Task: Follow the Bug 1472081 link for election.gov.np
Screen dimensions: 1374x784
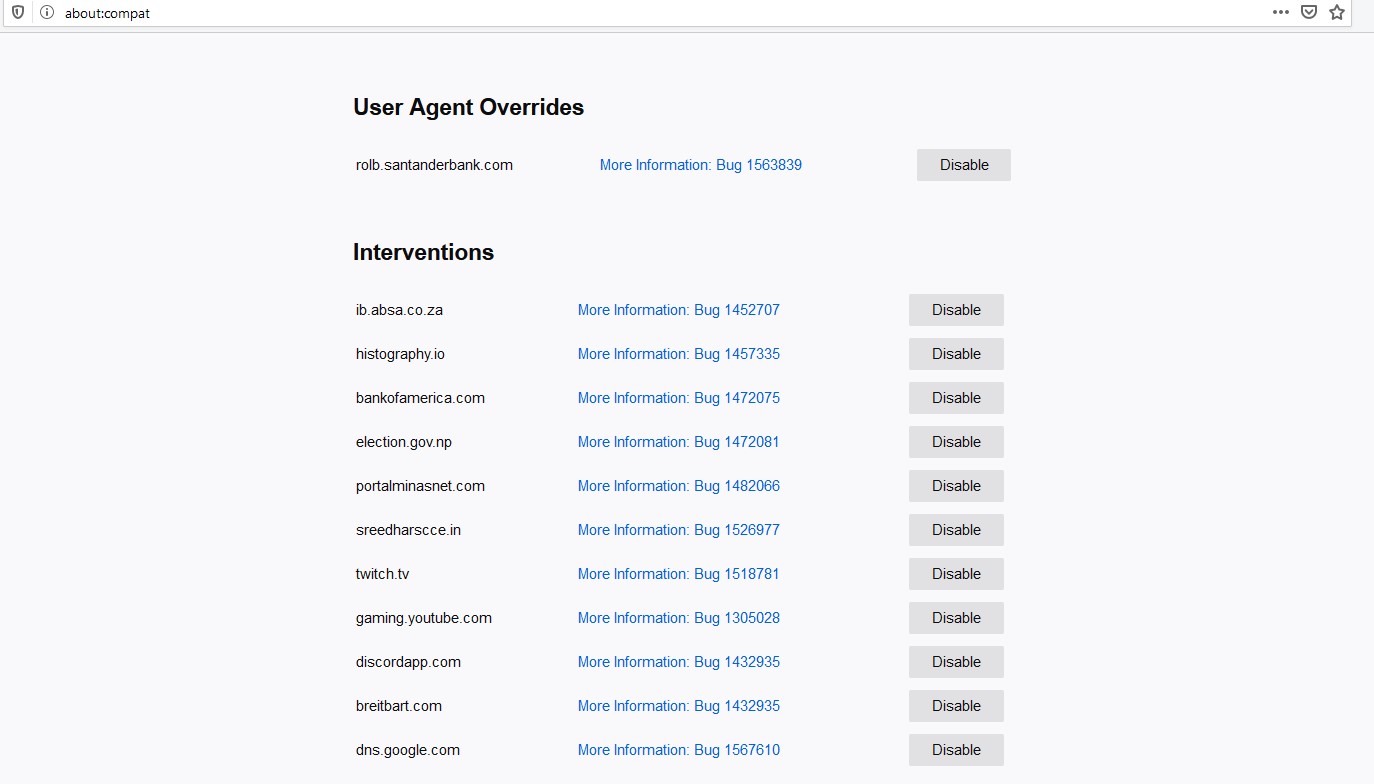Action: [679, 442]
